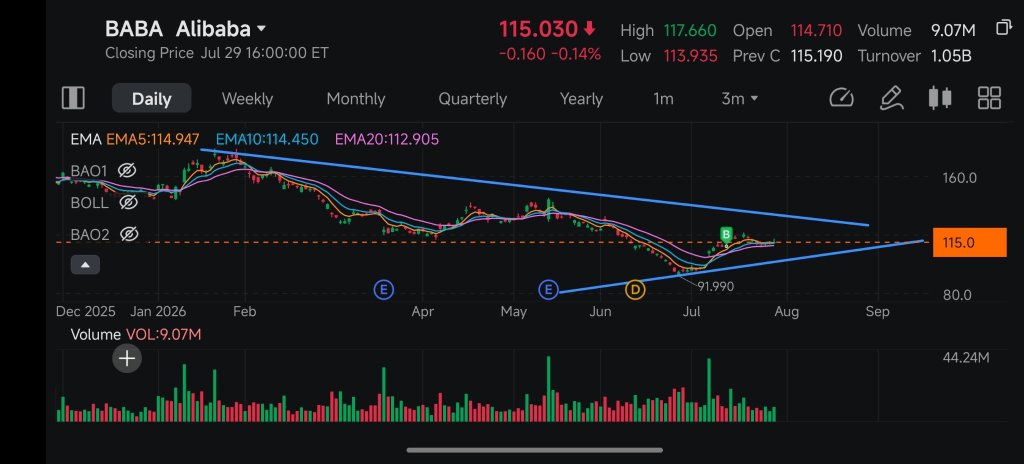
Task: Toggle BAO1 indicator visibility eye
Action: point(127,171)
